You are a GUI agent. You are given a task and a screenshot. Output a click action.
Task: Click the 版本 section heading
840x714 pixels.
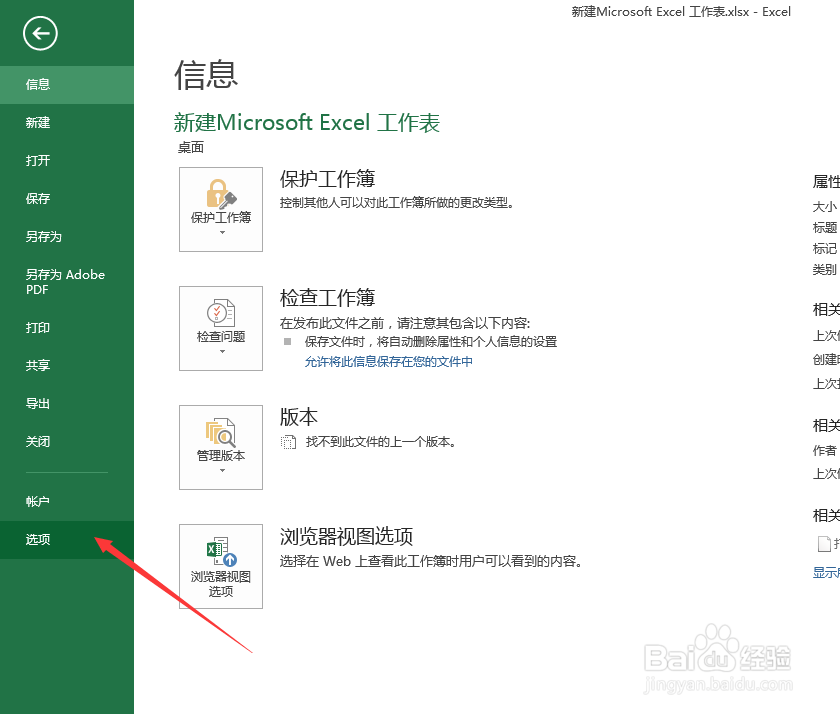[x=299, y=417]
